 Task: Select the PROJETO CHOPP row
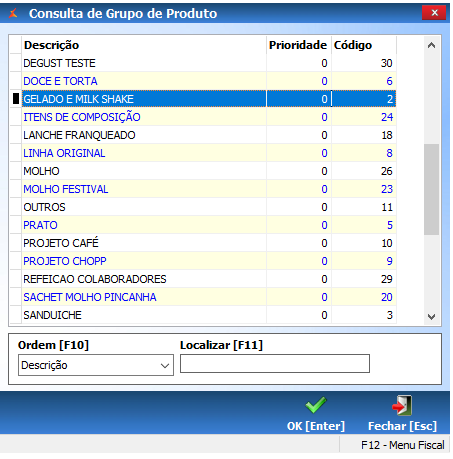pyautogui.click(x=209, y=261)
